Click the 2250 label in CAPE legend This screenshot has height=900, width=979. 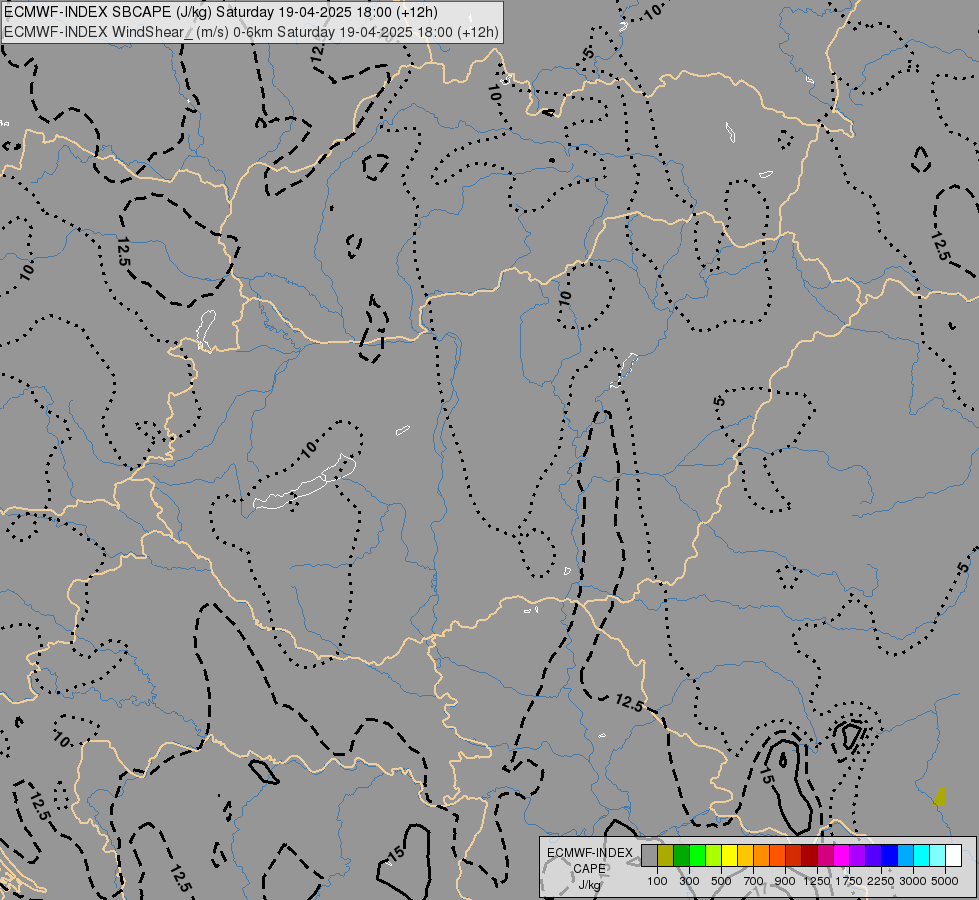(881, 881)
